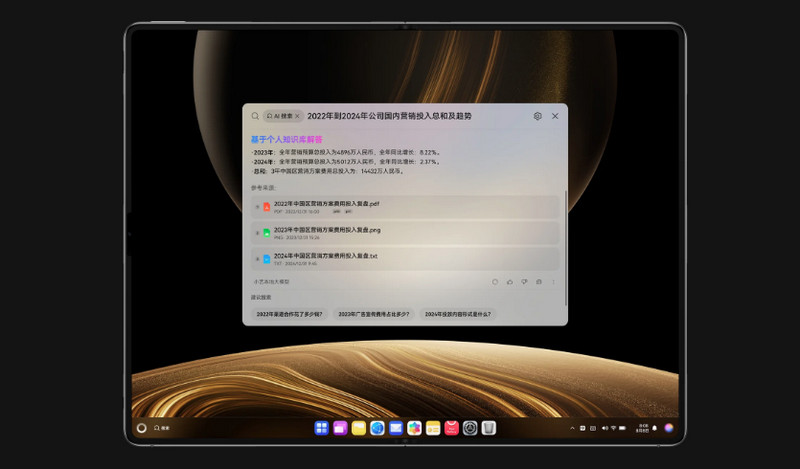Image resolution: width=800 pixels, height=469 pixels.
Task: Close the AI search panel
Action: (555, 116)
